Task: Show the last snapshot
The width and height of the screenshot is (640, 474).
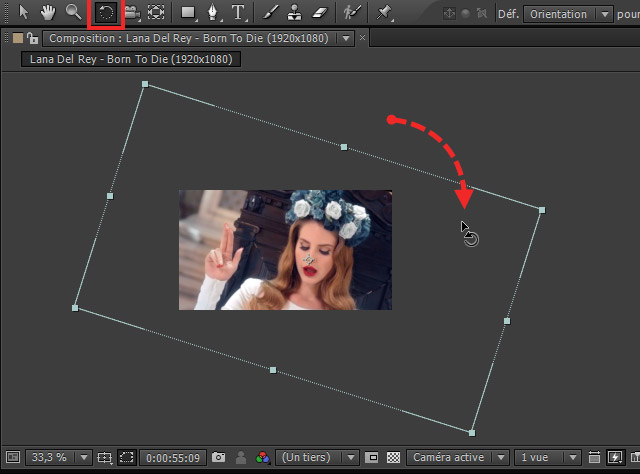Action: [x=241, y=458]
